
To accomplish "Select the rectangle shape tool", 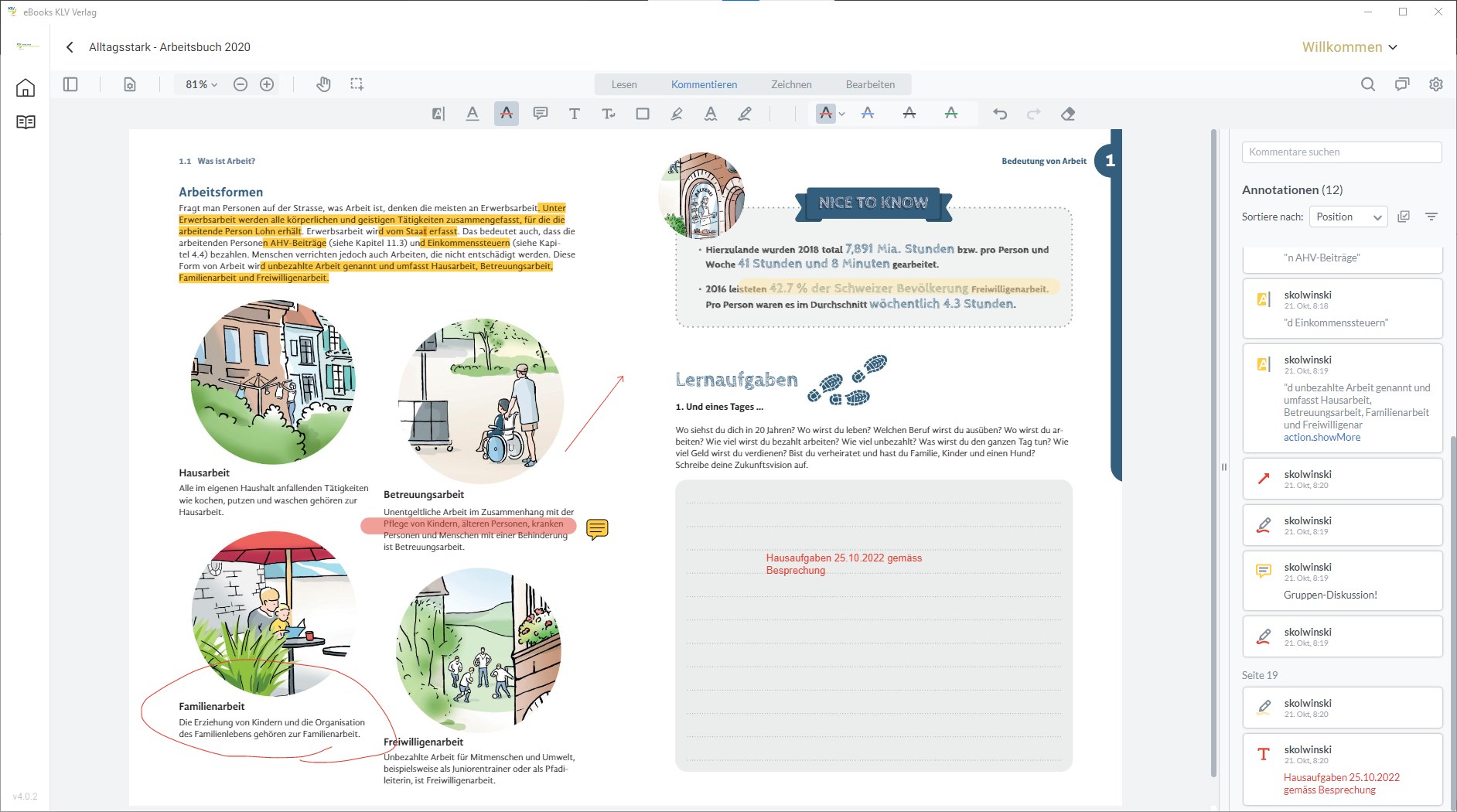I will click(643, 114).
